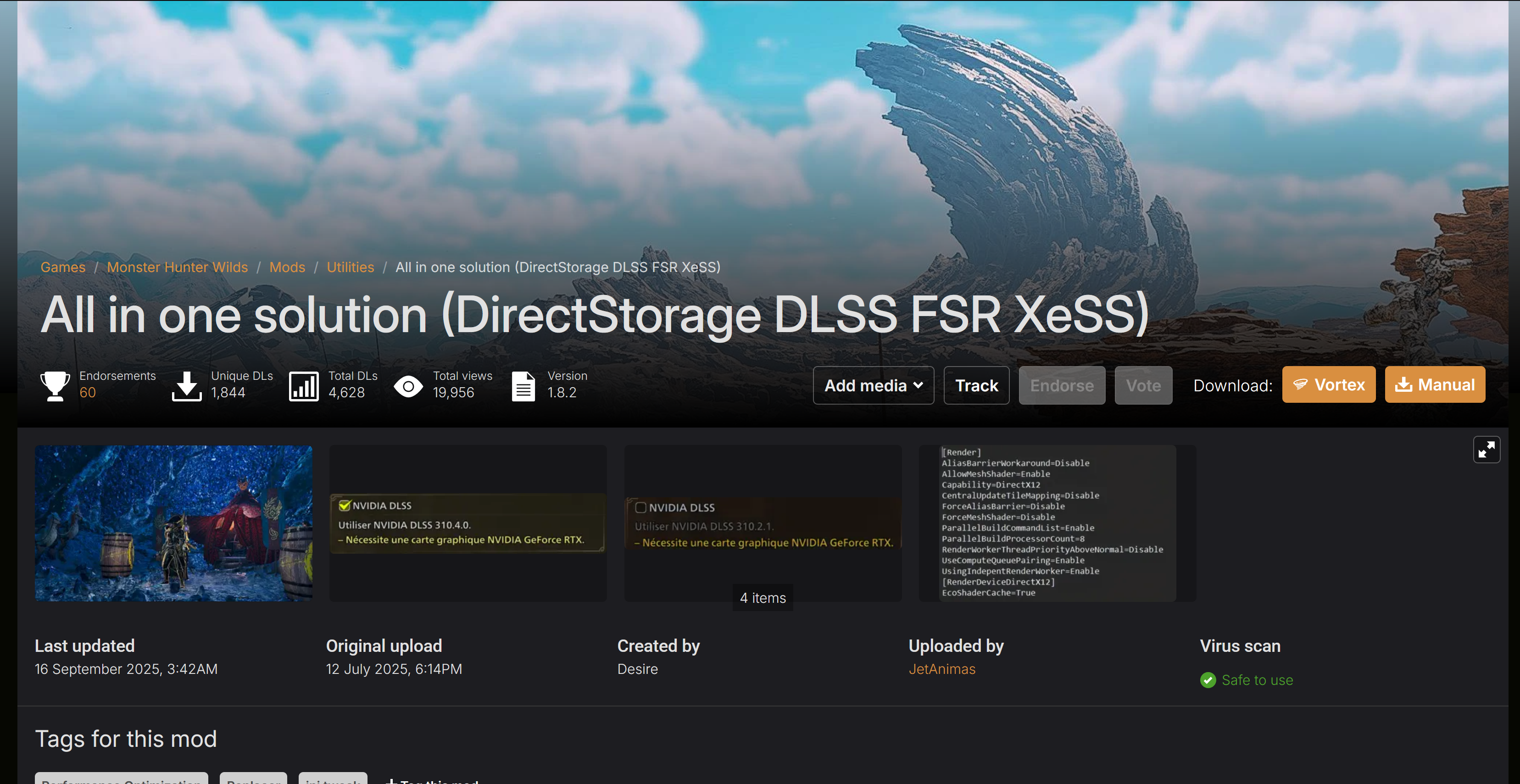Click the mod title heading
1520x784 pixels.
pos(595,314)
